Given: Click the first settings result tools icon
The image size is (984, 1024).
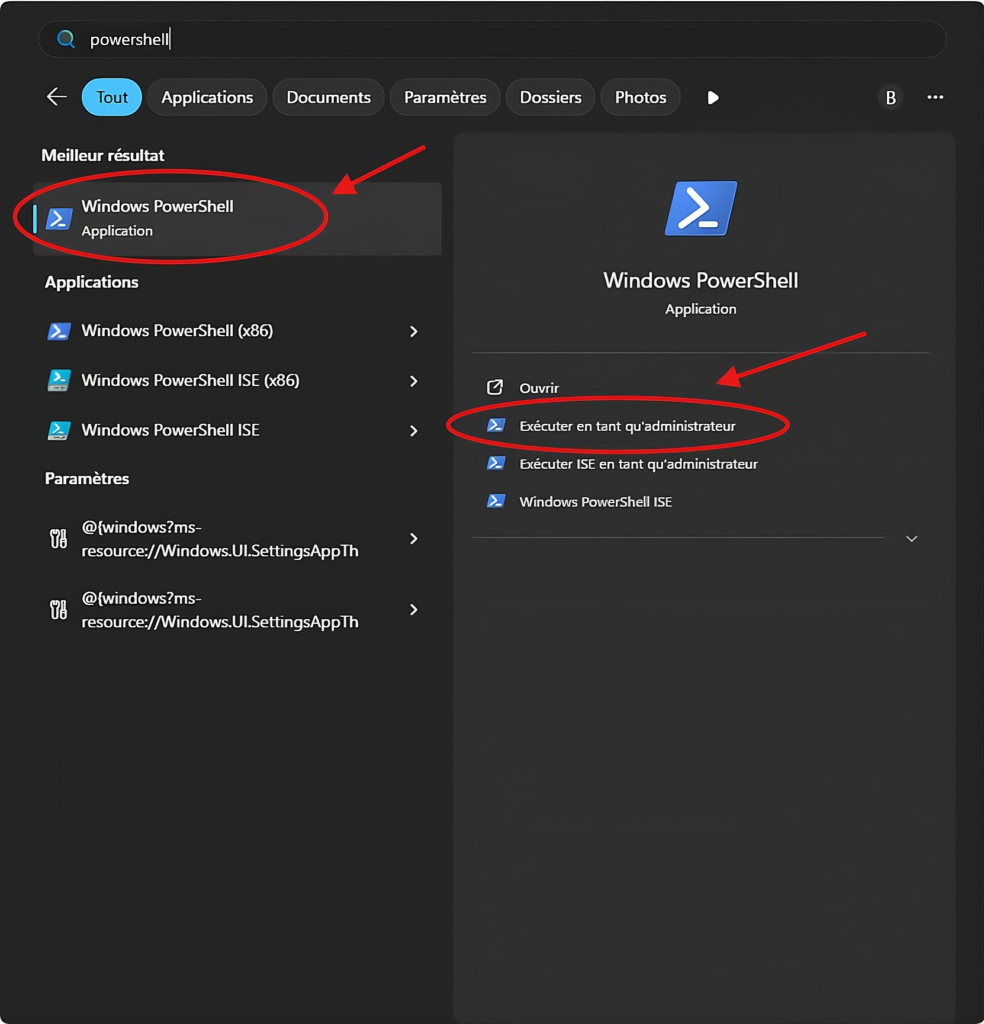Looking at the screenshot, I should [x=59, y=539].
